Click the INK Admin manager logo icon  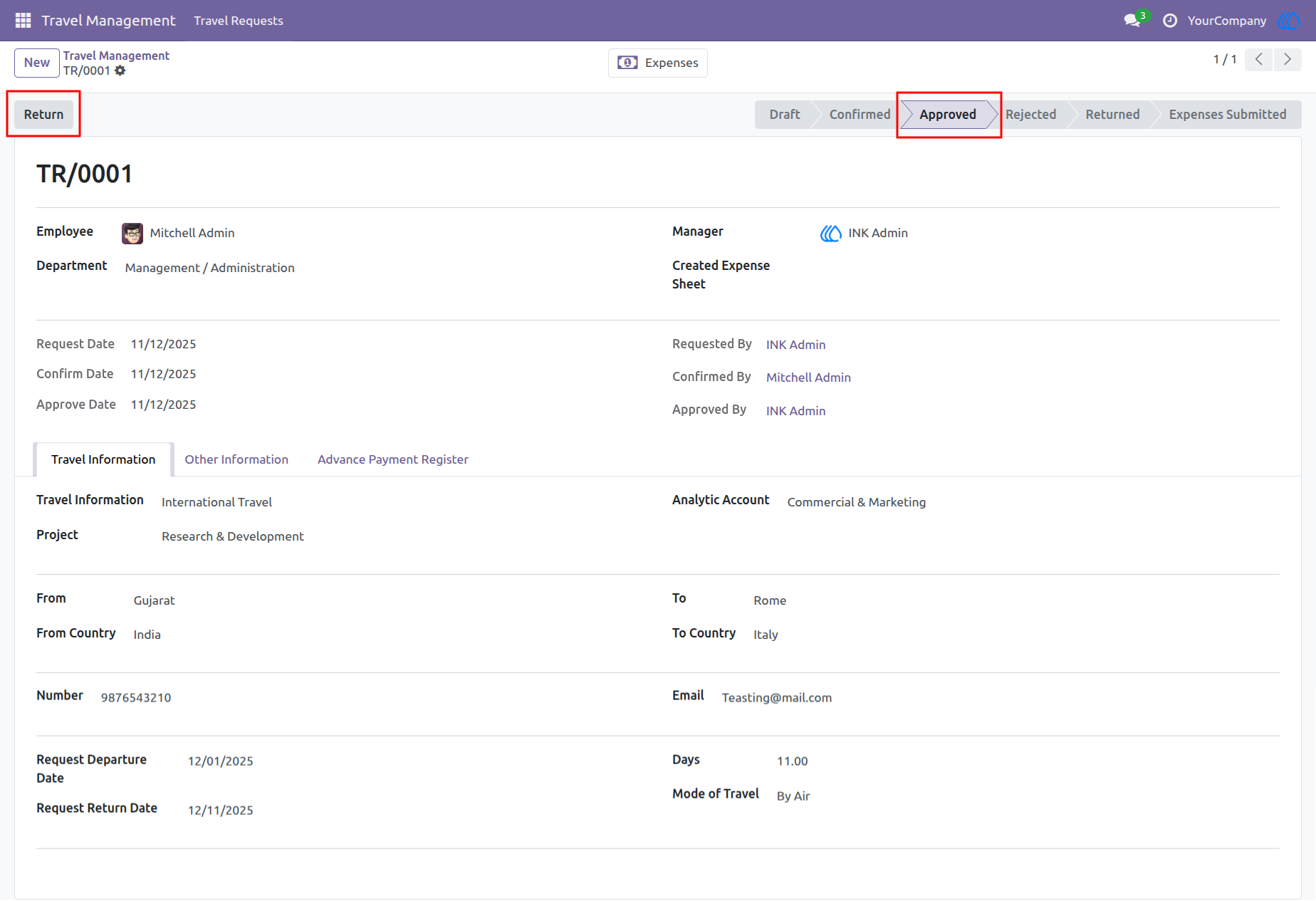[830, 233]
